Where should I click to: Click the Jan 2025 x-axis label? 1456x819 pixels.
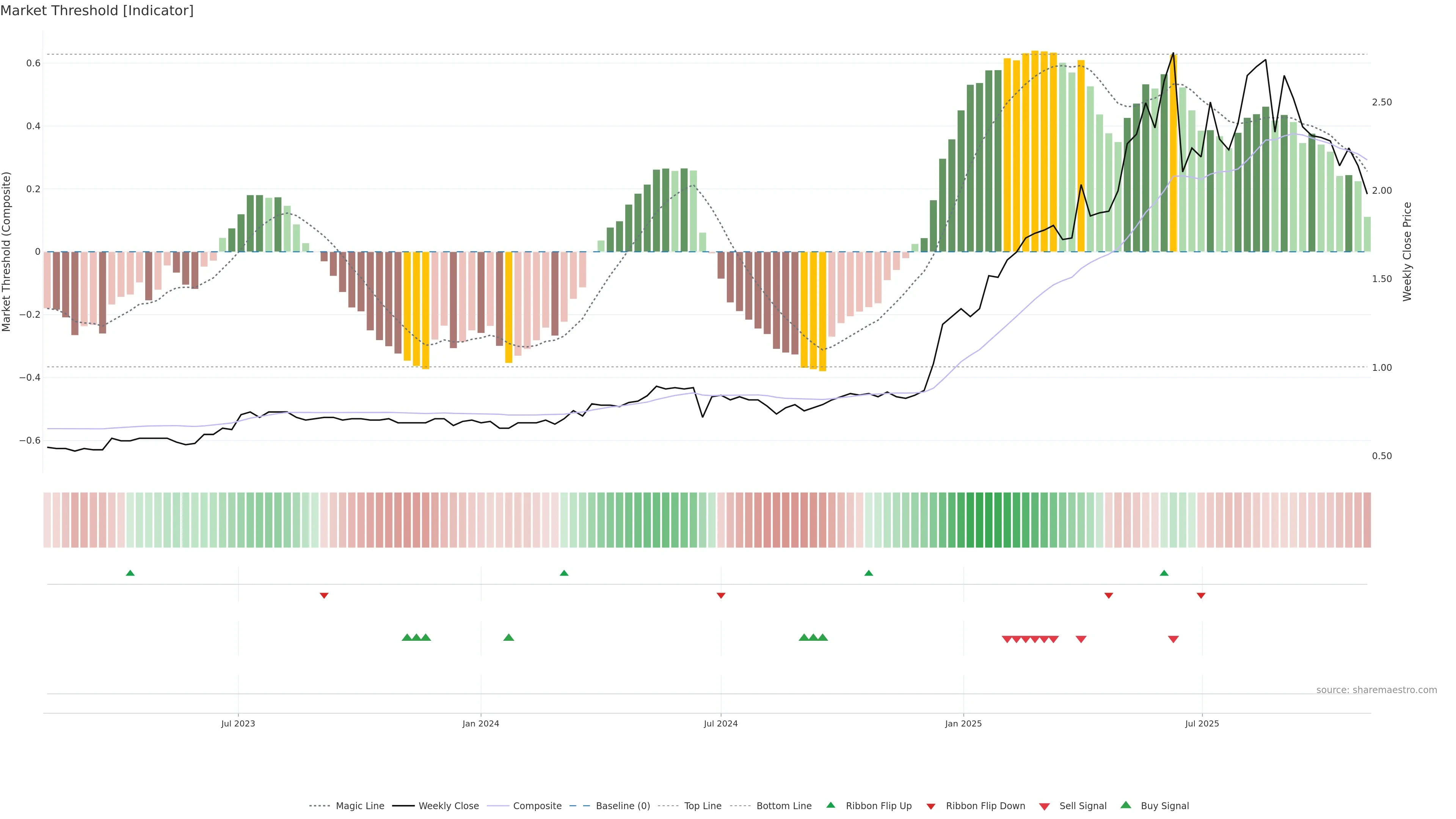[x=963, y=723]
